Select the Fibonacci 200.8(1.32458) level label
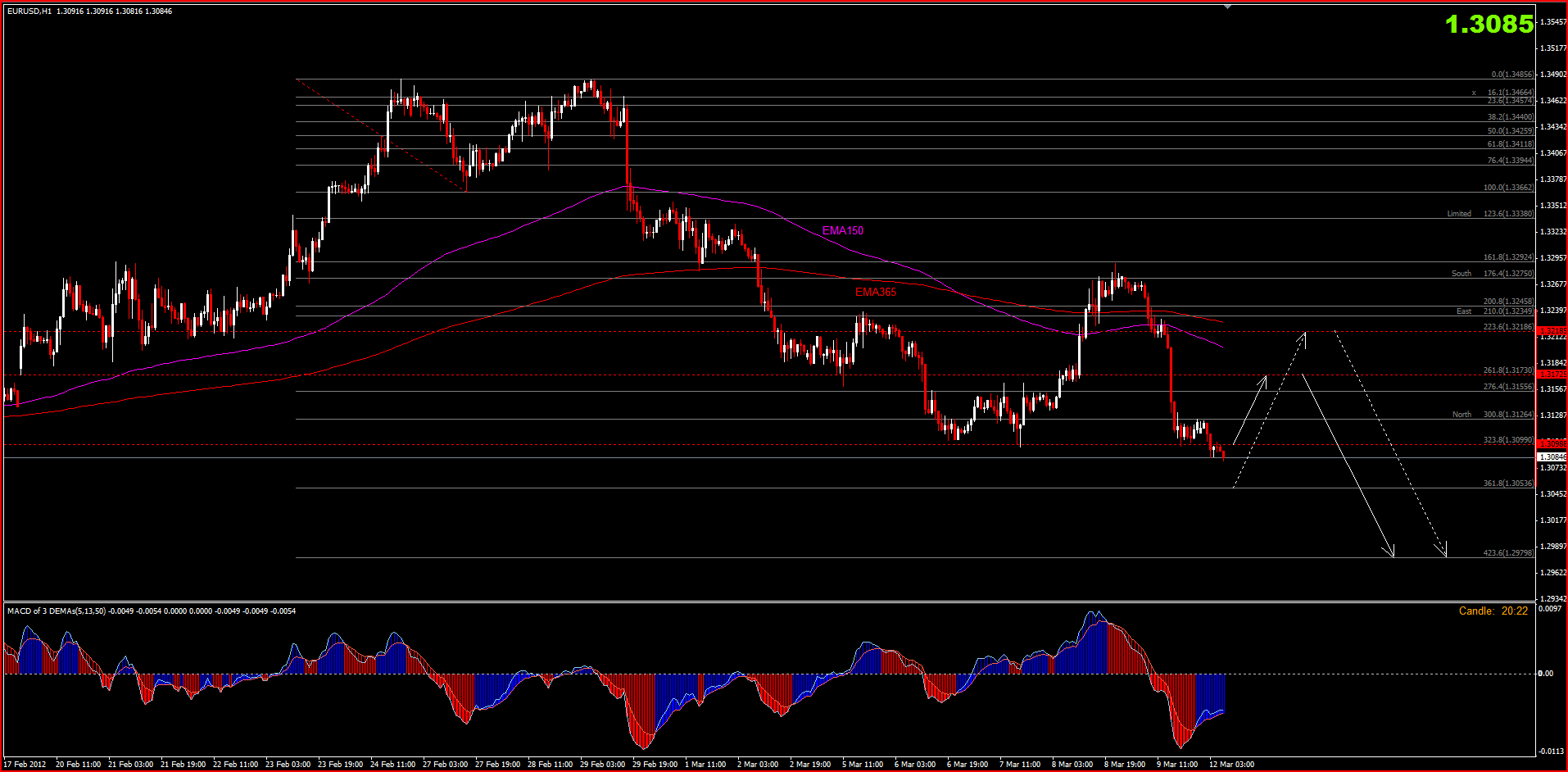1568x772 pixels. (1508, 302)
